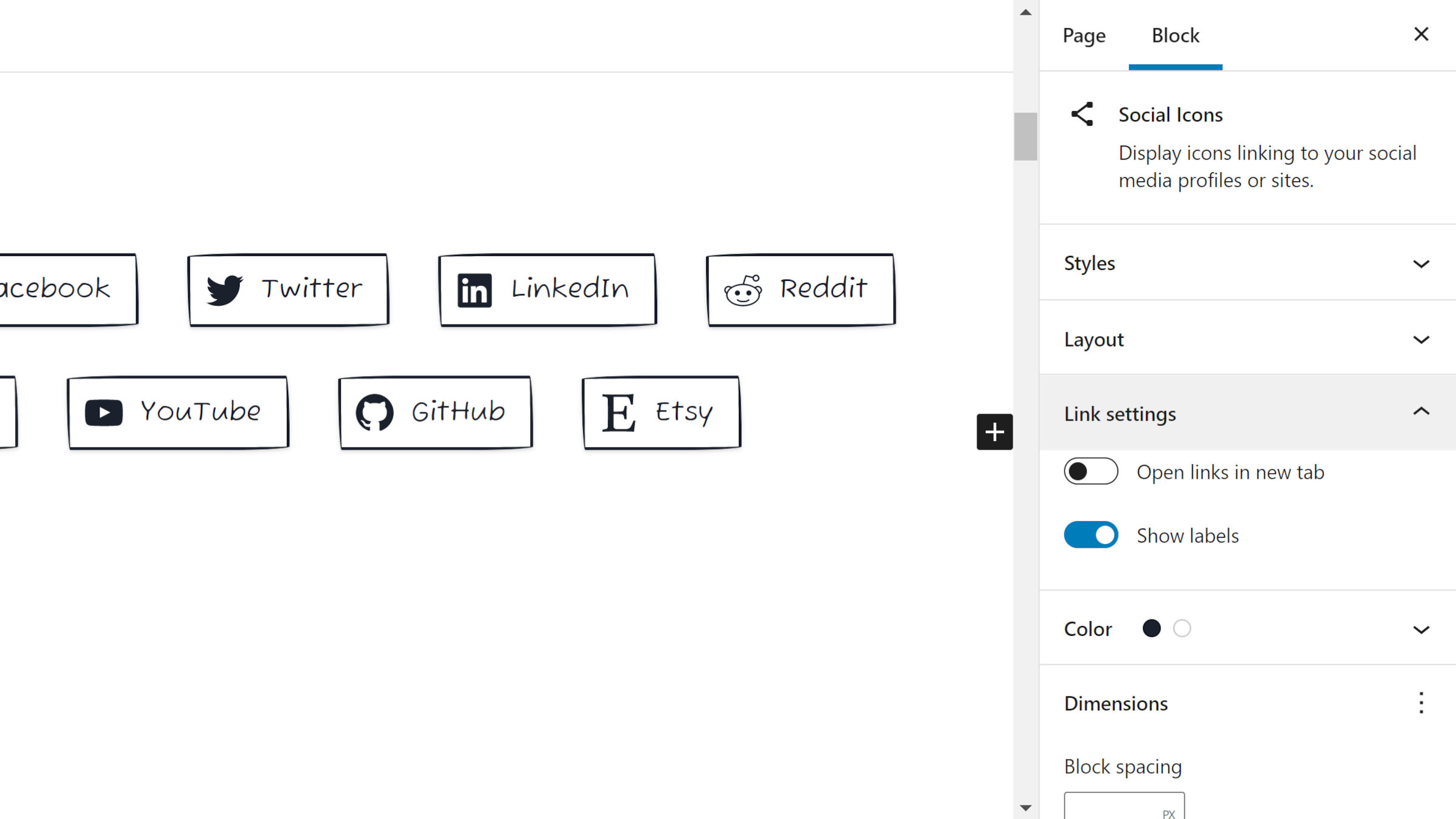The image size is (1456, 819).
Task: Select the Block tab
Action: (x=1175, y=35)
